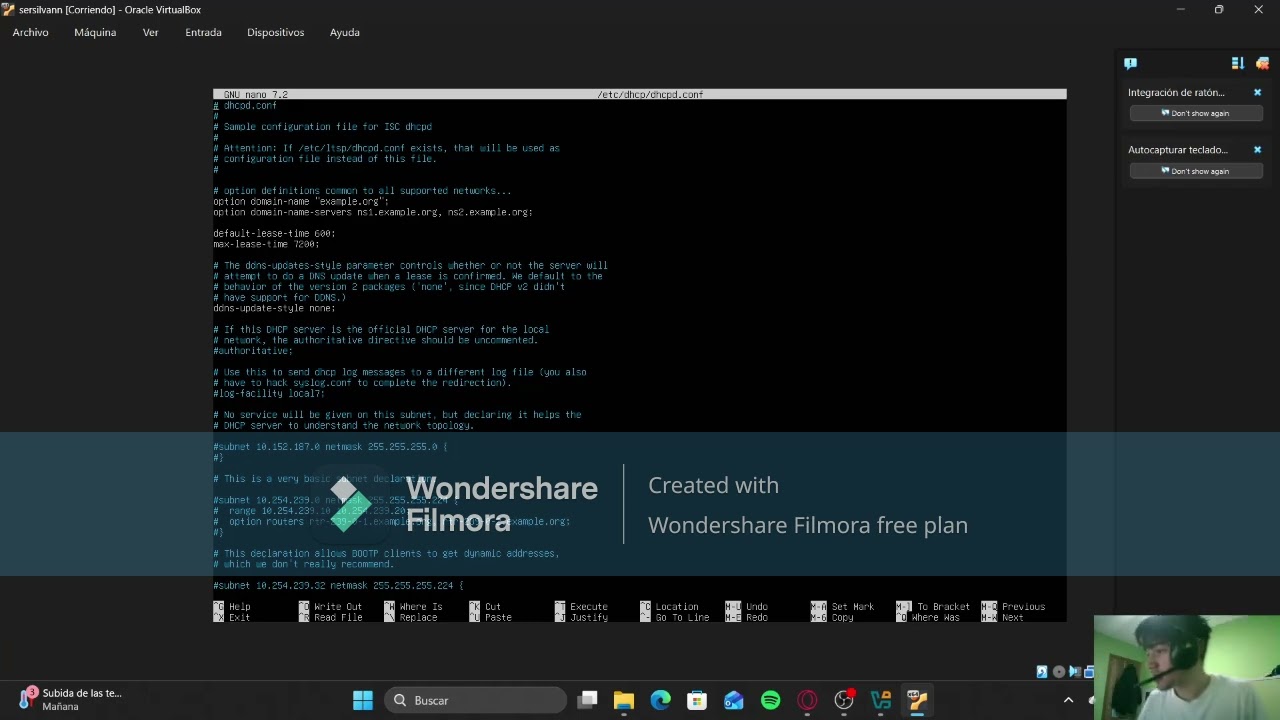Screen dimensions: 1280x720
Task: Open Outlook from the taskbar
Action: point(734,700)
